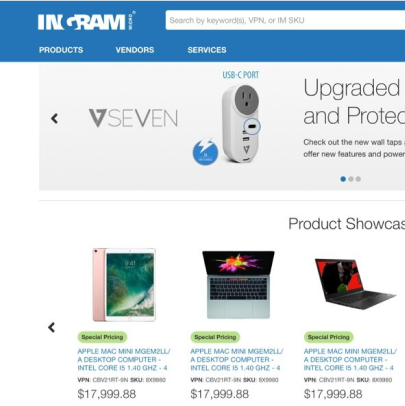Open the Services menu

coord(207,50)
